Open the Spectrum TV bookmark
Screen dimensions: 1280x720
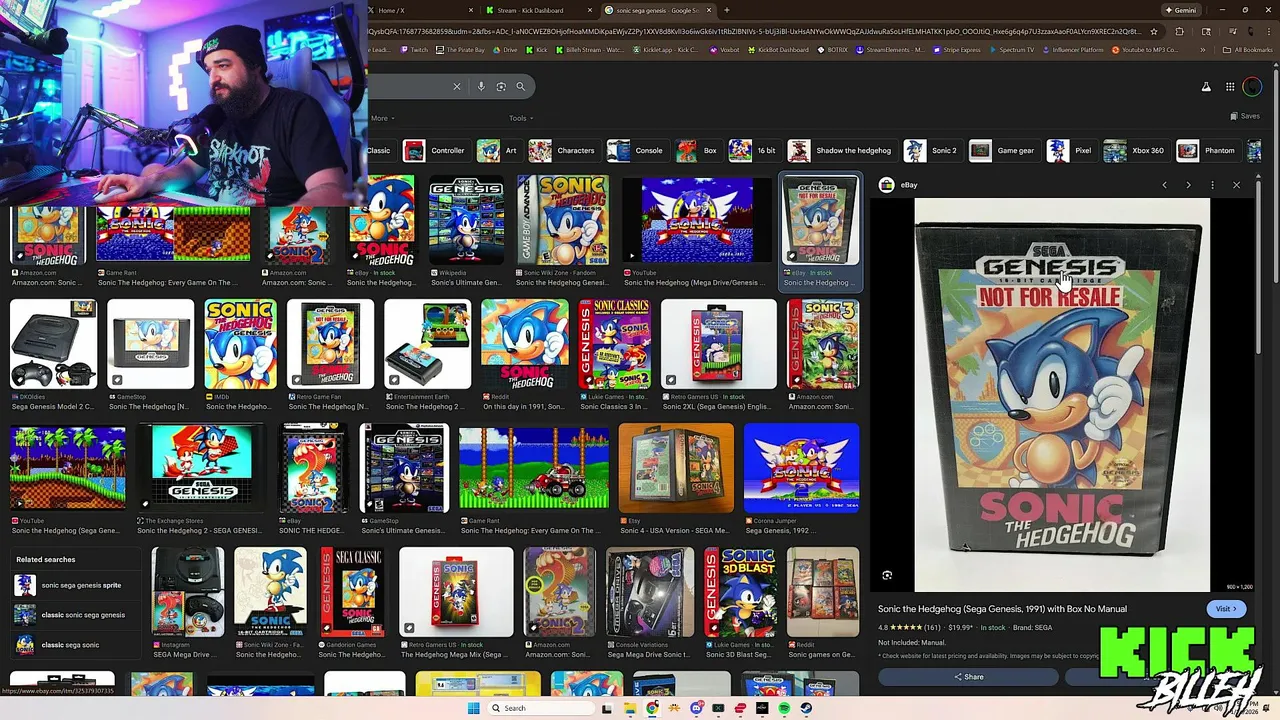pos(1011,50)
